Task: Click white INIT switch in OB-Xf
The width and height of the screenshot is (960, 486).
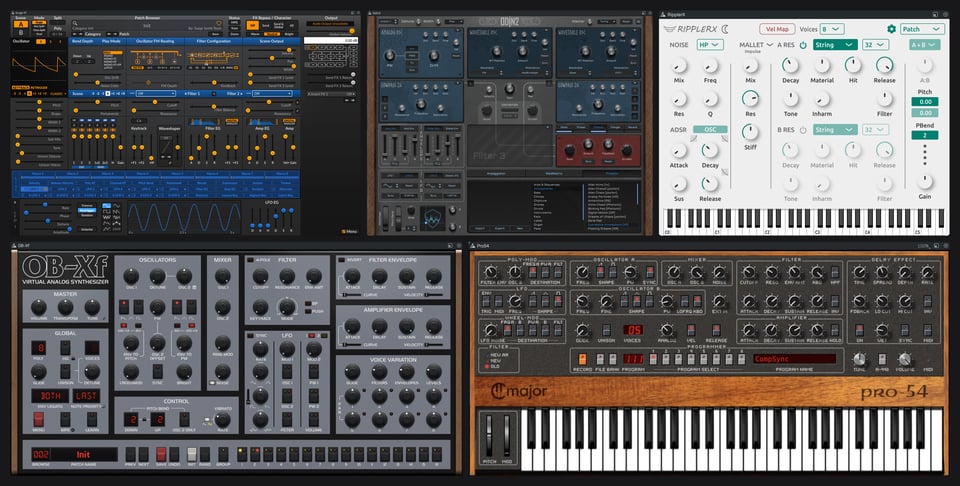Action: coord(192,454)
